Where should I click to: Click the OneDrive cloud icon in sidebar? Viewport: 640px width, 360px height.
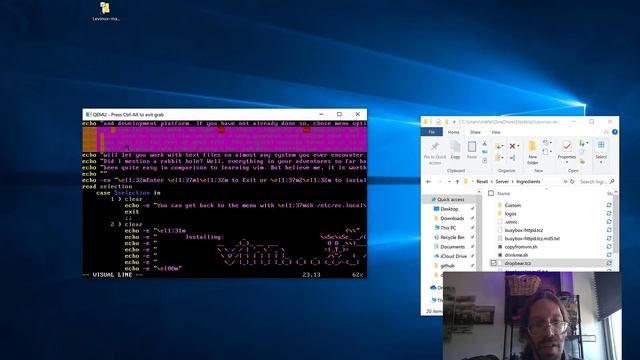pos(433,287)
